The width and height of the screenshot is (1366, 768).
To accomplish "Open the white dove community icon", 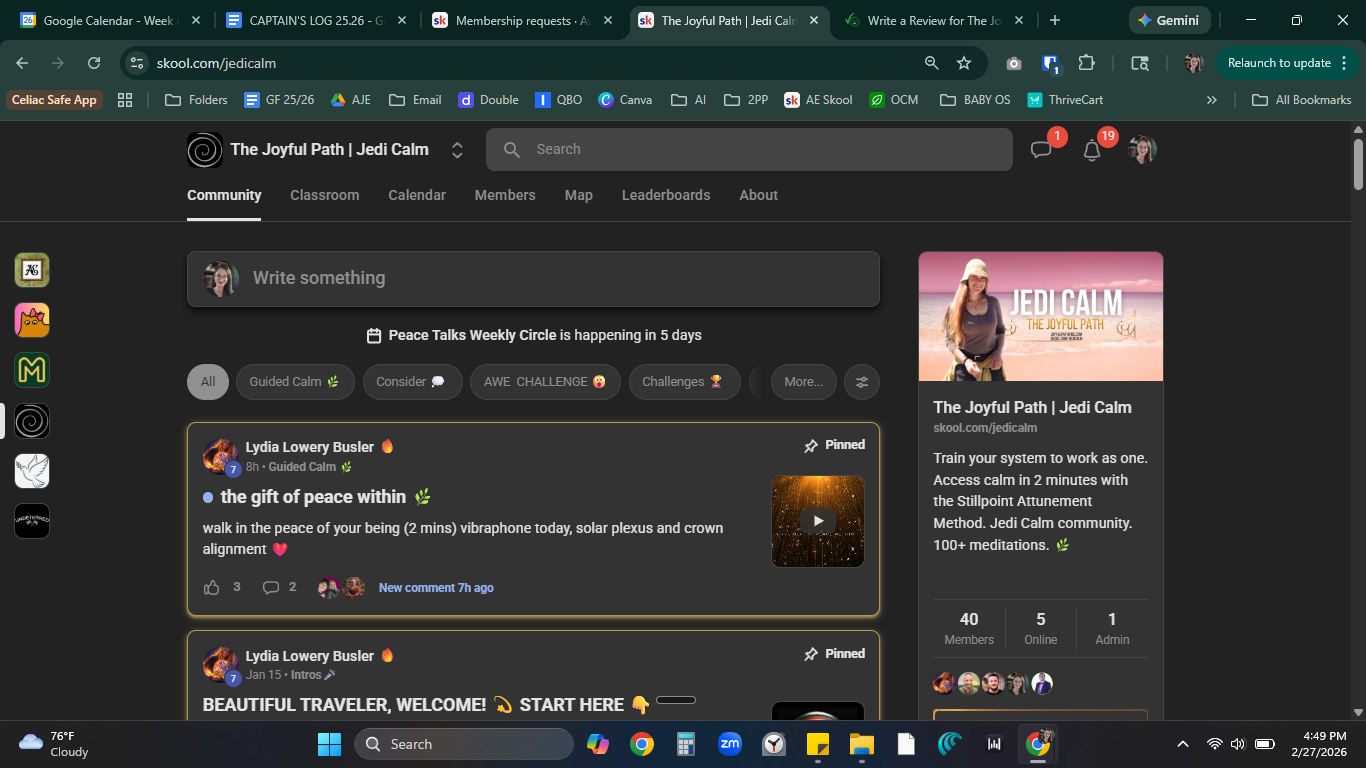I will (32, 471).
